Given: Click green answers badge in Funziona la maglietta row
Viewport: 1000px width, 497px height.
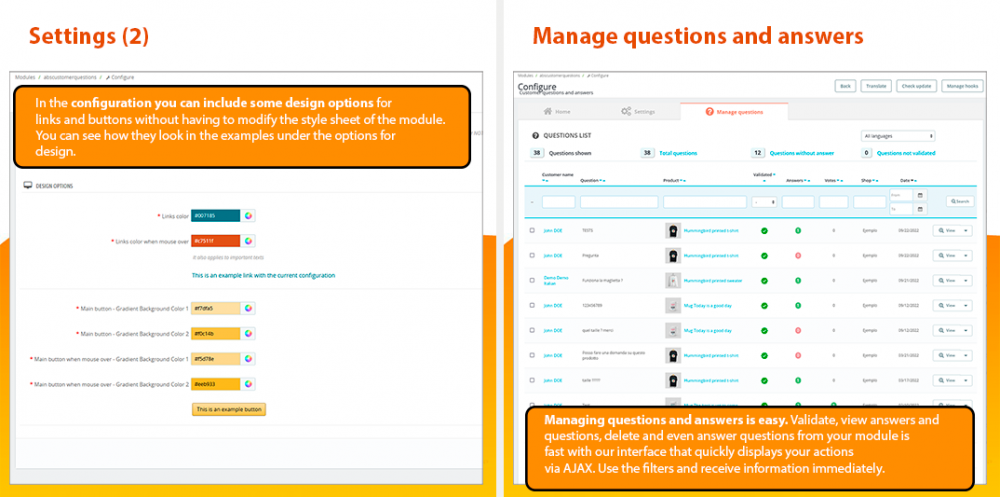Looking at the screenshot, I should [x=798, y=280].
